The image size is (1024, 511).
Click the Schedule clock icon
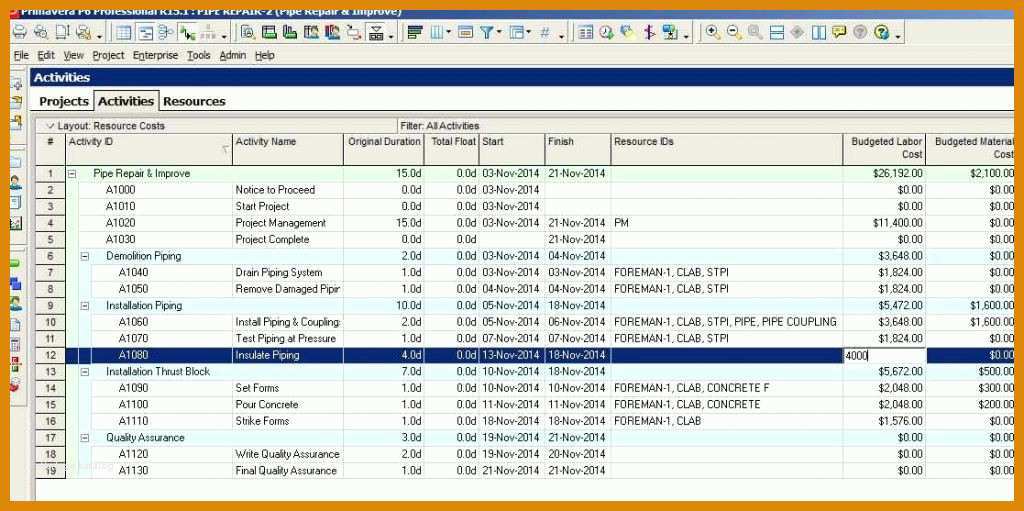pyautogui.click(x=607, y=32)
